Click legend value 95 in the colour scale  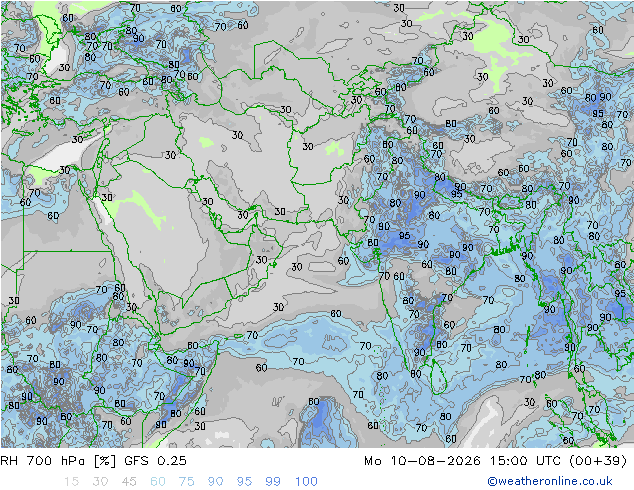point(244,482)
